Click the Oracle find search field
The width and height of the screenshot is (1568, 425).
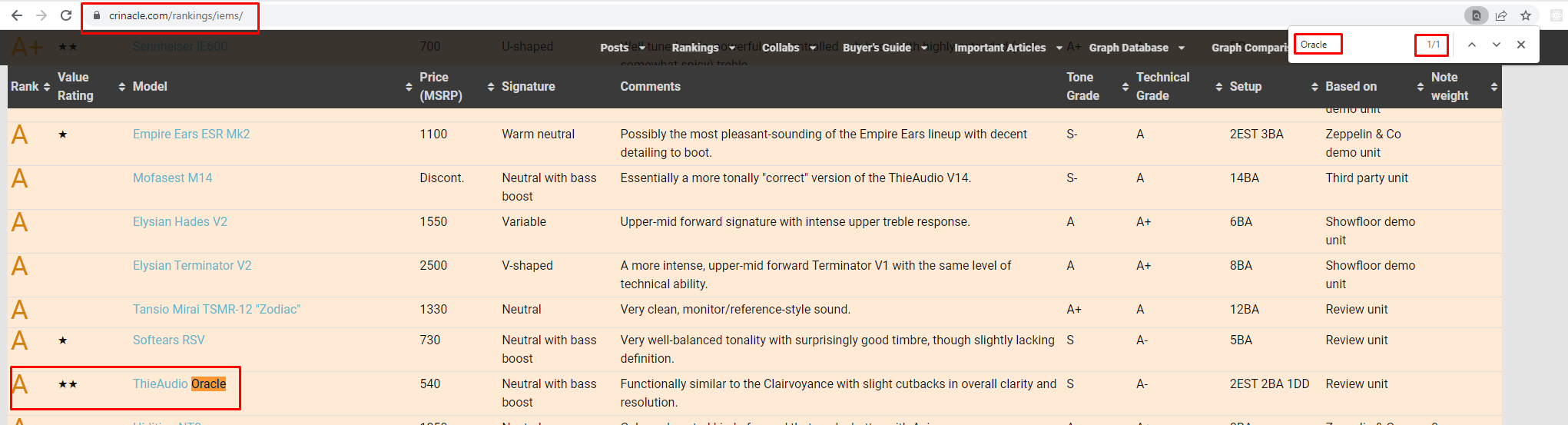click(x=1352, y=45)
